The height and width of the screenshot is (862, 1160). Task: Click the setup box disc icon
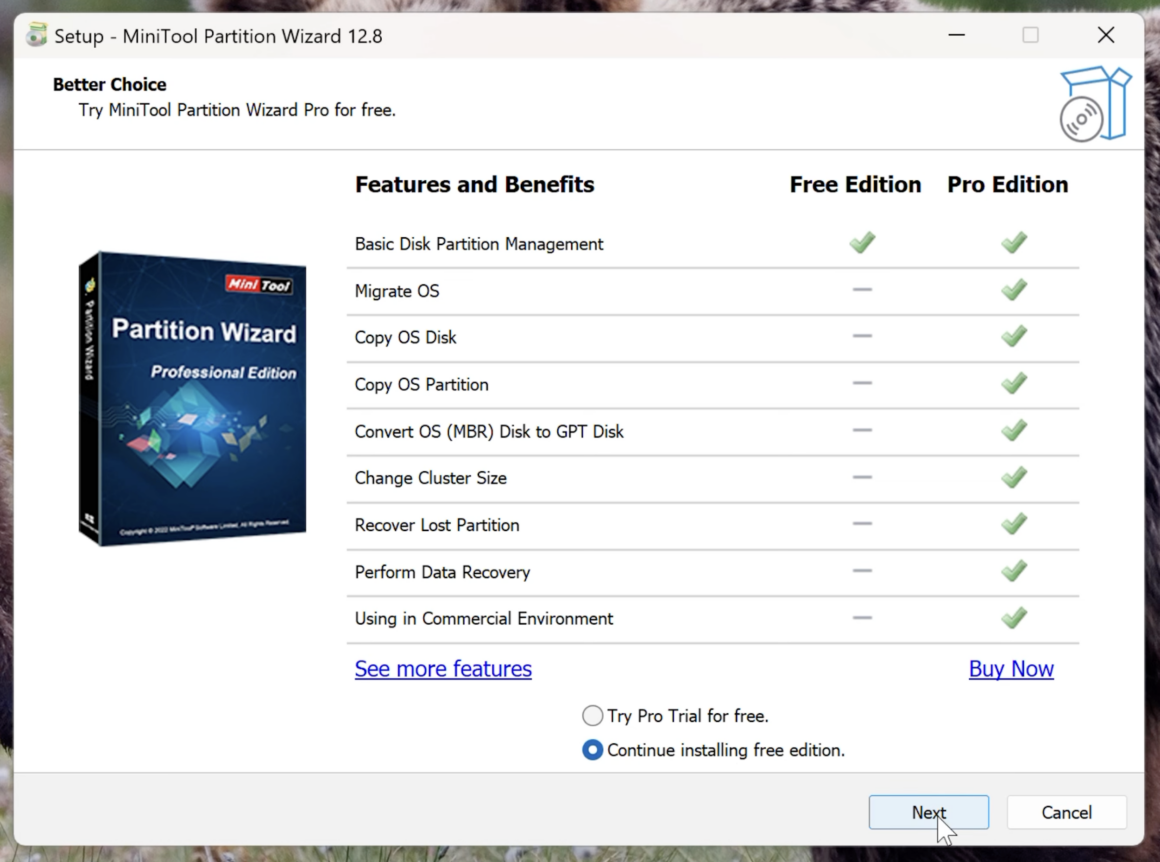click(1095, 104)
